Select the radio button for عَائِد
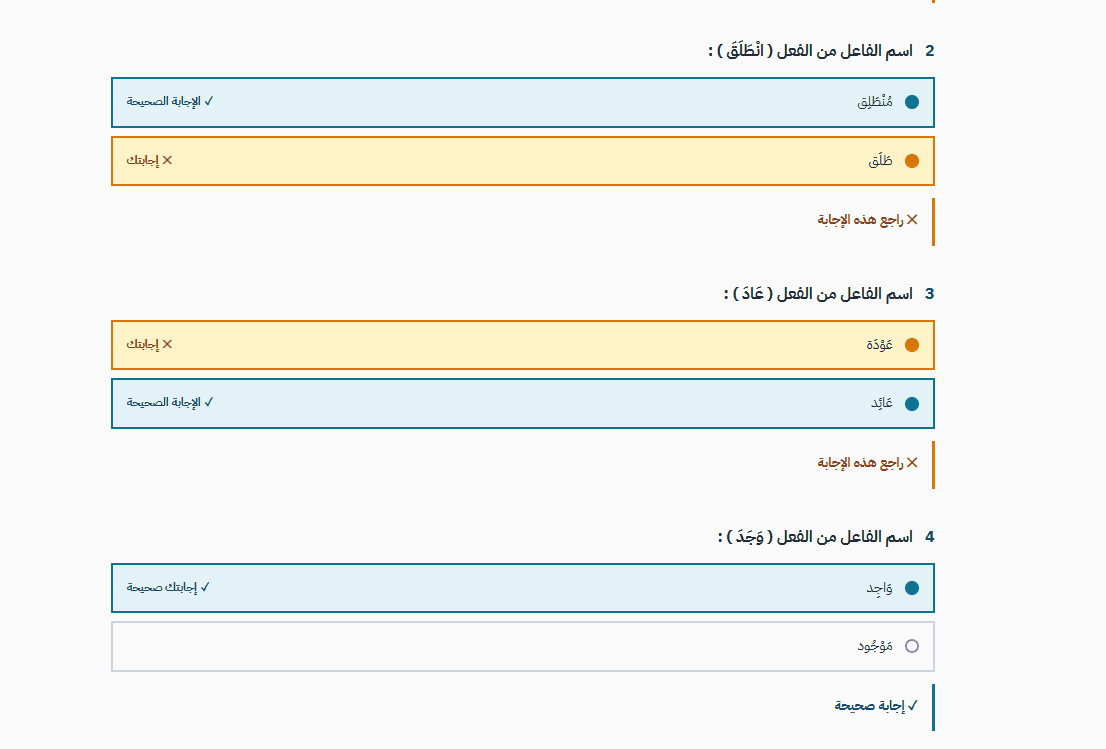The width and height of the screenshot is (1106, 749). [x=912, y=404]
